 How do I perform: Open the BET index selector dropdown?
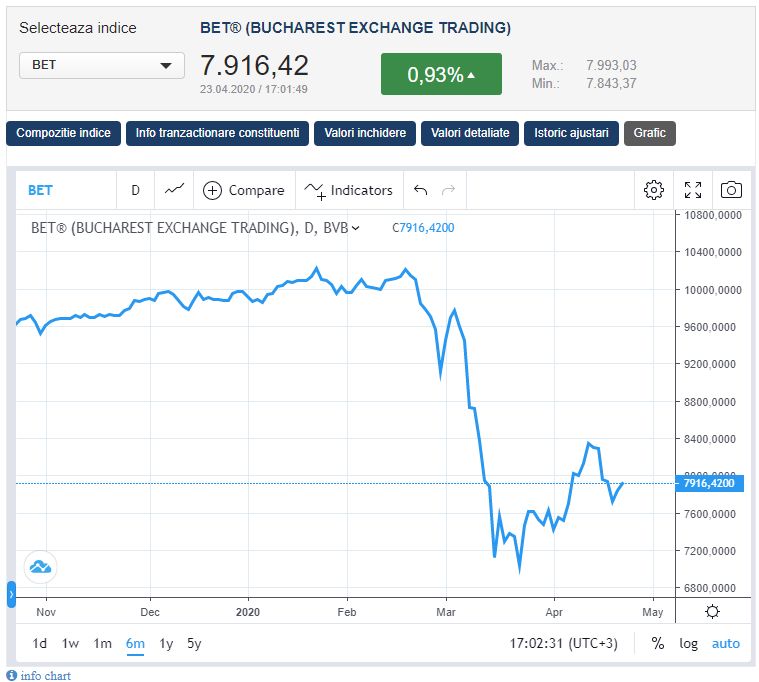[102, 65]
